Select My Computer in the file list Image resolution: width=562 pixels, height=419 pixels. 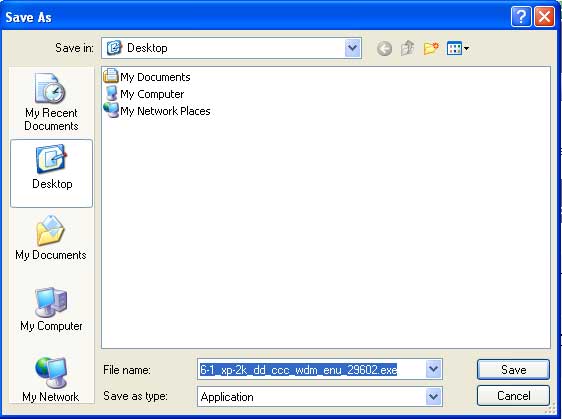point(144,94)
